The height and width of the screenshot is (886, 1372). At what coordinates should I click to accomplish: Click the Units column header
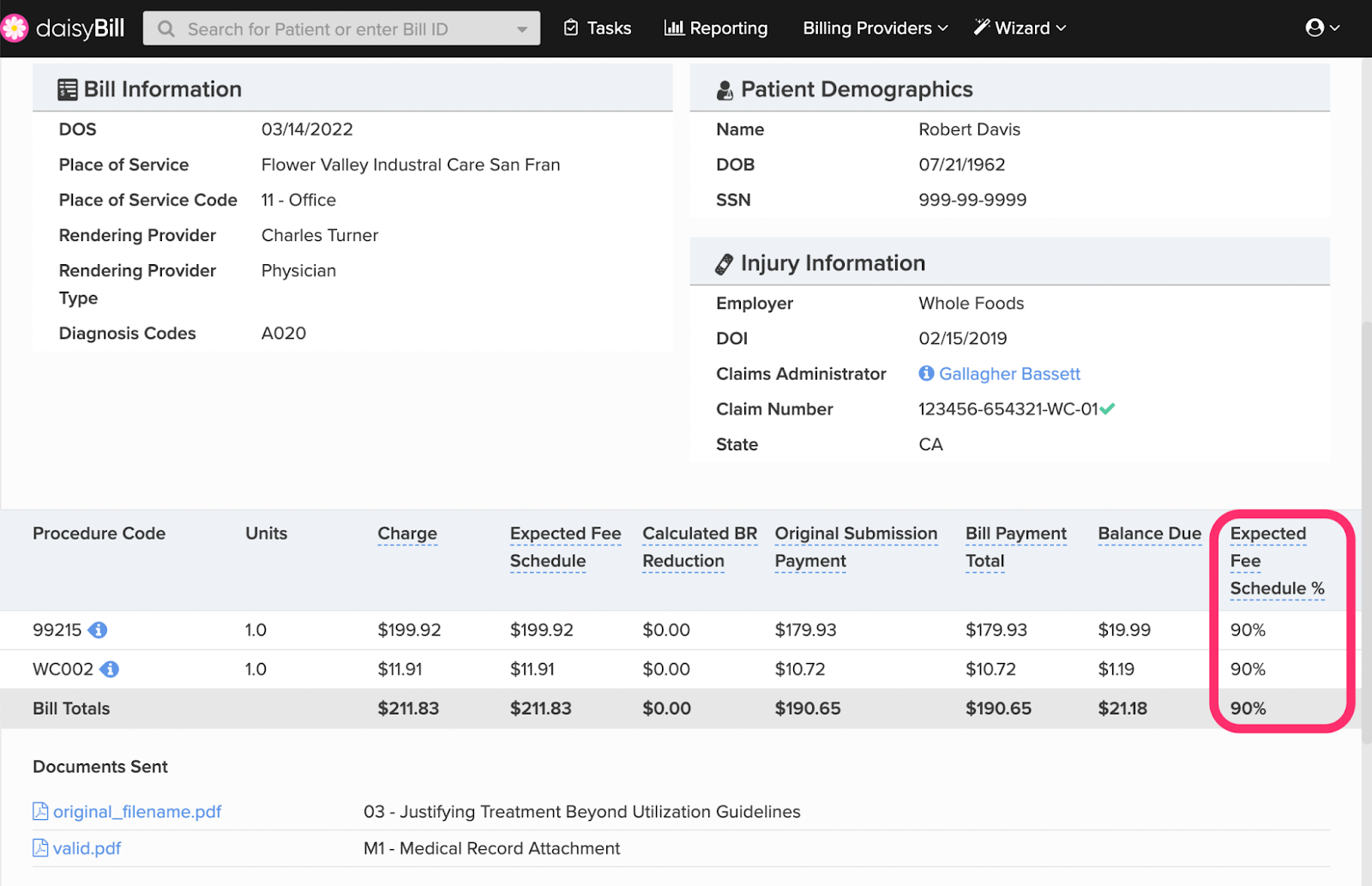(x=266, y=533)
